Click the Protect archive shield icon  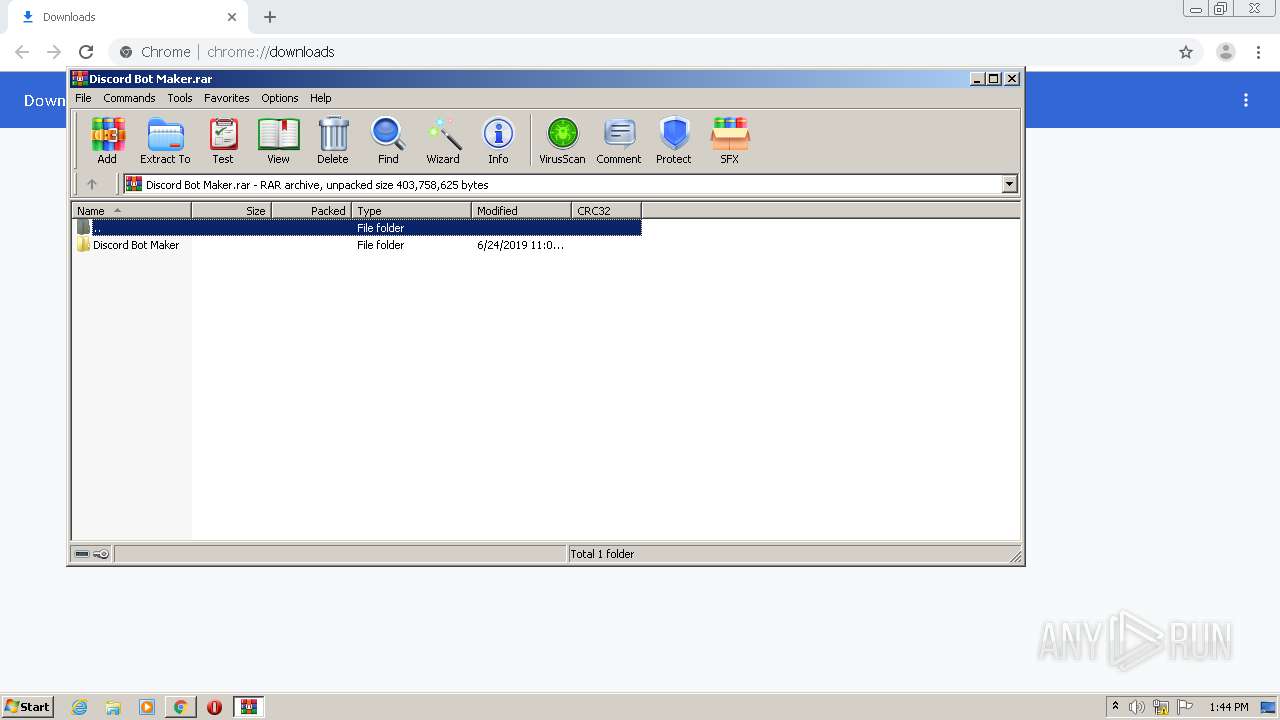point(674,140)
